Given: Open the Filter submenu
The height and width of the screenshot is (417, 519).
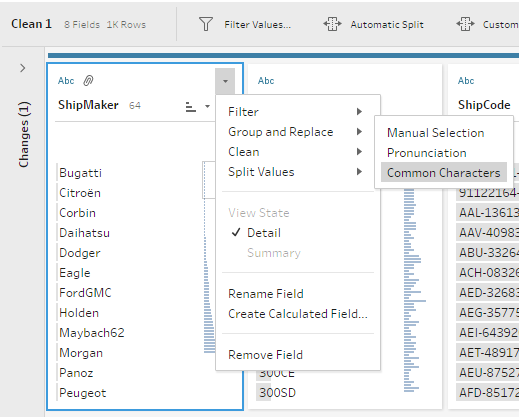Looking at the screenshot, I should tap(298, 112).
